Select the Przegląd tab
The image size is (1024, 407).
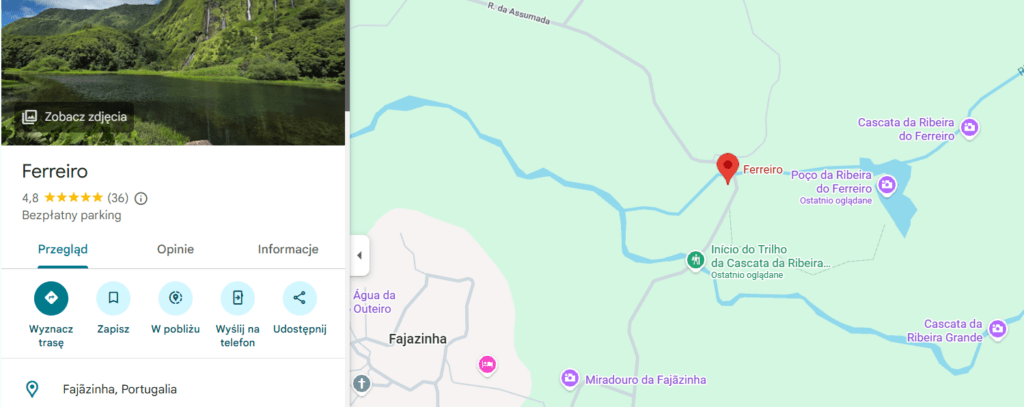pyautogui.click(x=63, y=250)
